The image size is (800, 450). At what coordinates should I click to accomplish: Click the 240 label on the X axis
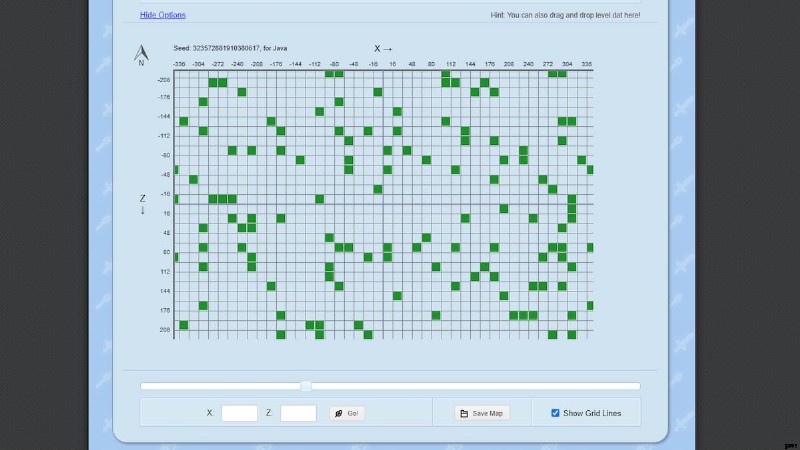(529, 62)
